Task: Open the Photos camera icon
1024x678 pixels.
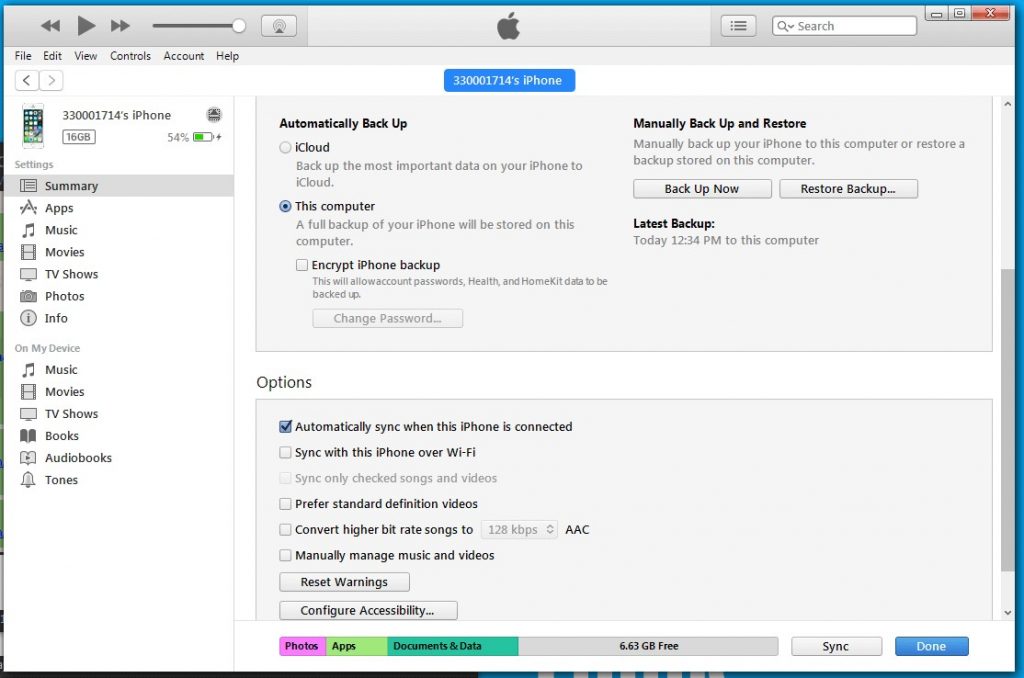Action: [28, 297]
